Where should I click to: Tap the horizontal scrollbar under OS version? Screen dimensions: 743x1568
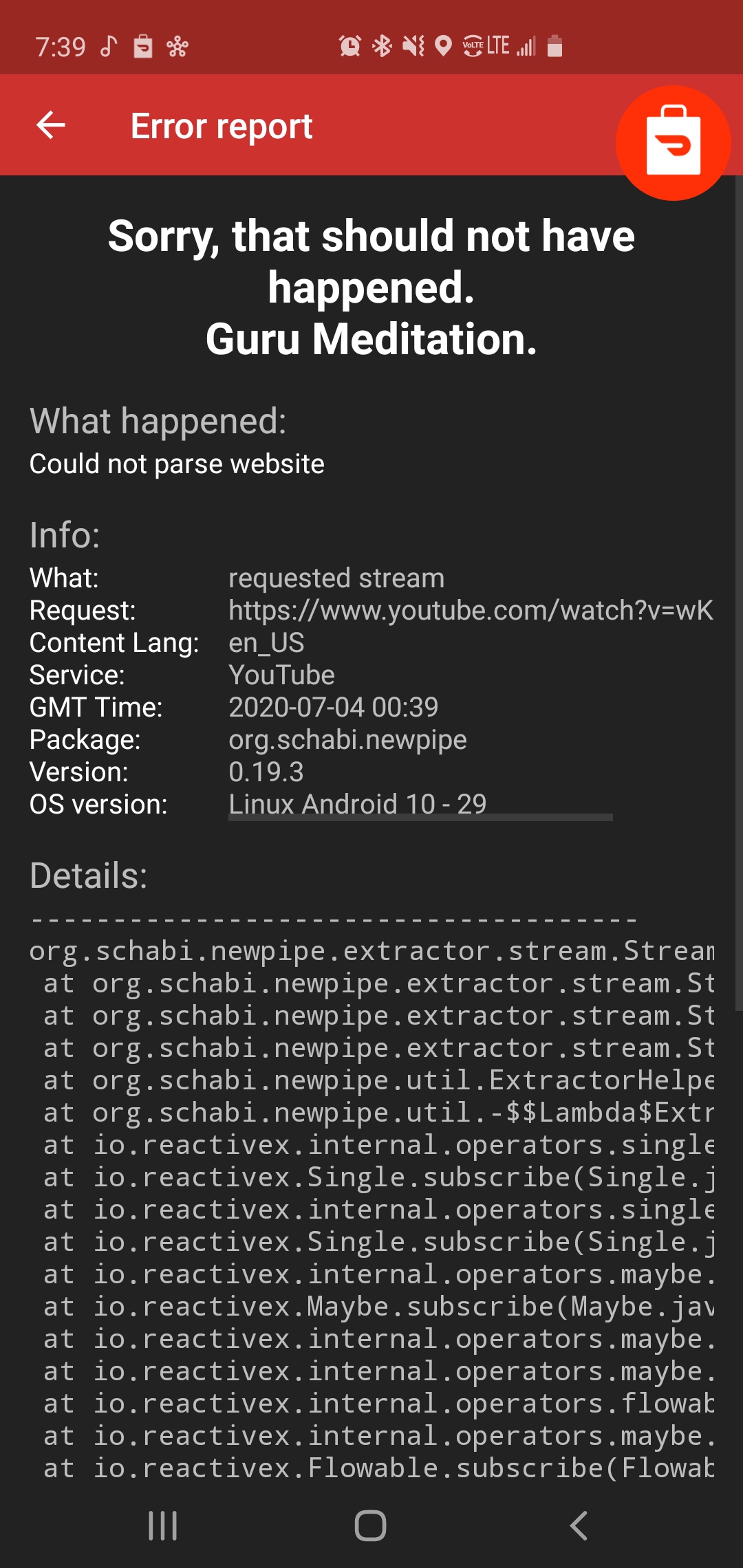click(x=421, y=818)
